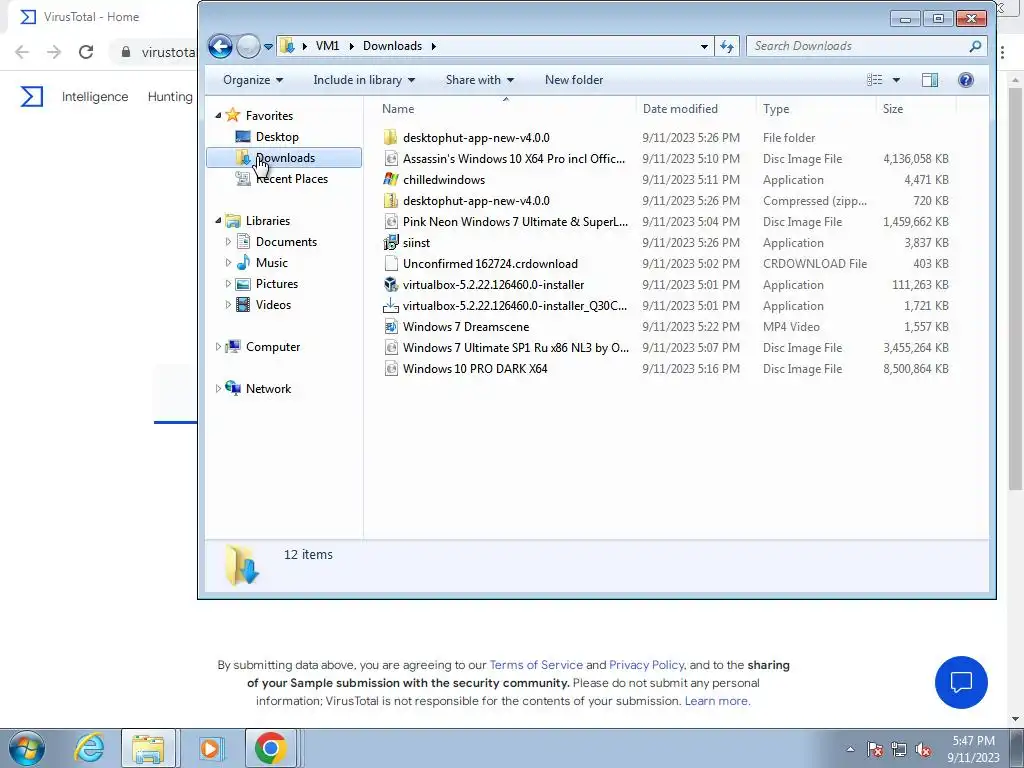Screen dimensions: 1024x768
Task: Select the Computer icon in navigation pane
Action: point(233,347)
